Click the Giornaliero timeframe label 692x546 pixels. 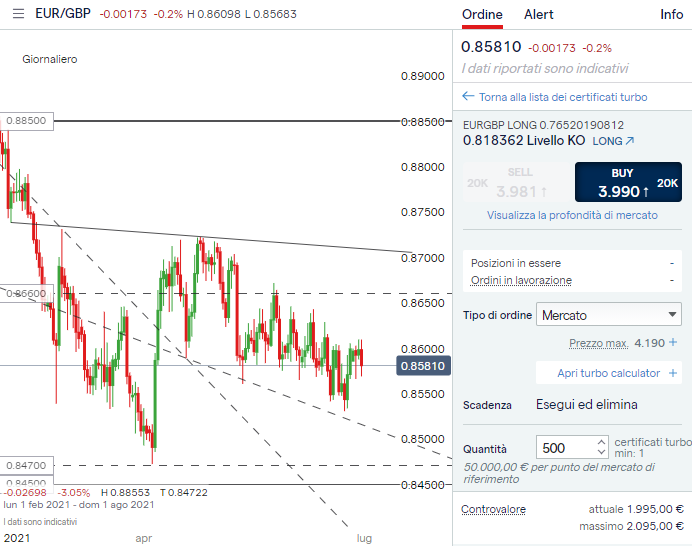50,59
